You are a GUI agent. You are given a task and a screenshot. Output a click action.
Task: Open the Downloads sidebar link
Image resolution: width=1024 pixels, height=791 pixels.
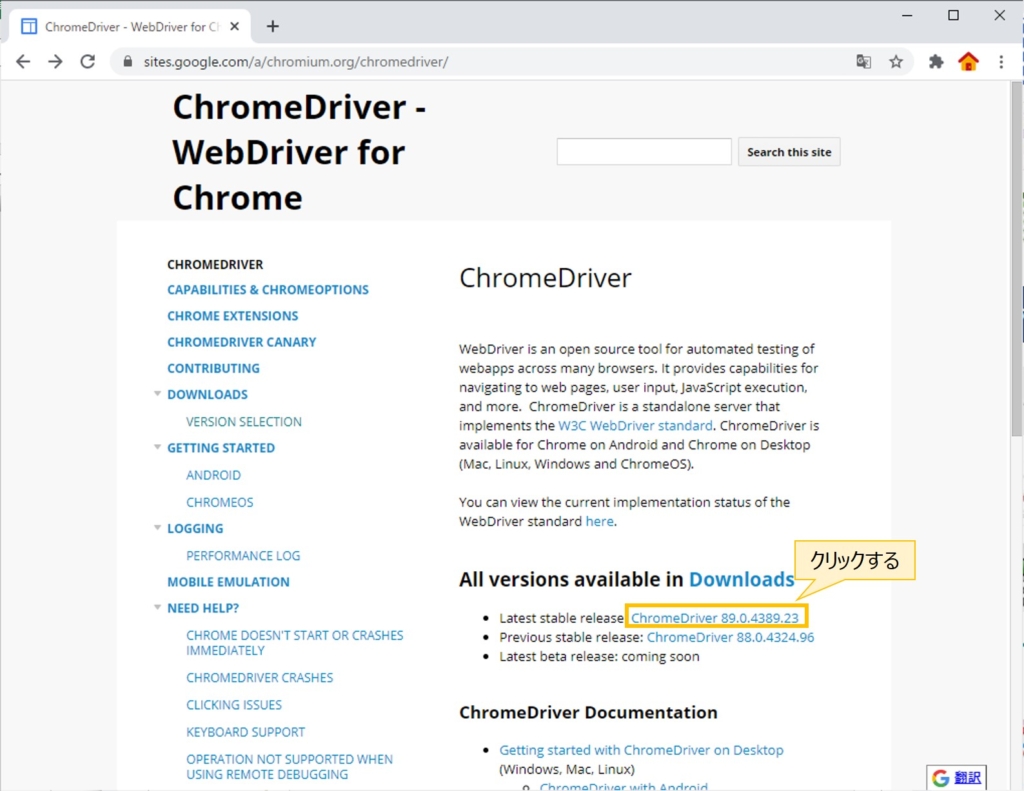208,395
